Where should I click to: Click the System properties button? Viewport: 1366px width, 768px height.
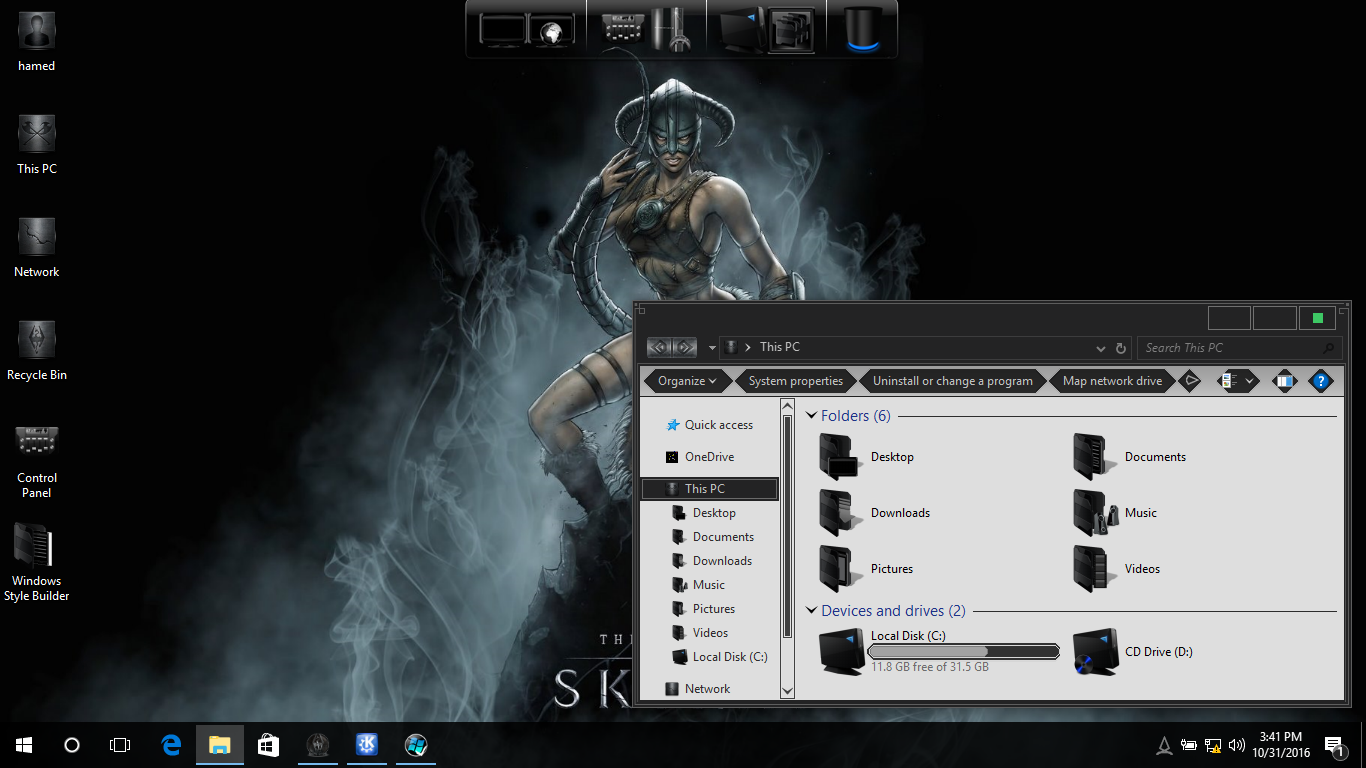(795, 381)
